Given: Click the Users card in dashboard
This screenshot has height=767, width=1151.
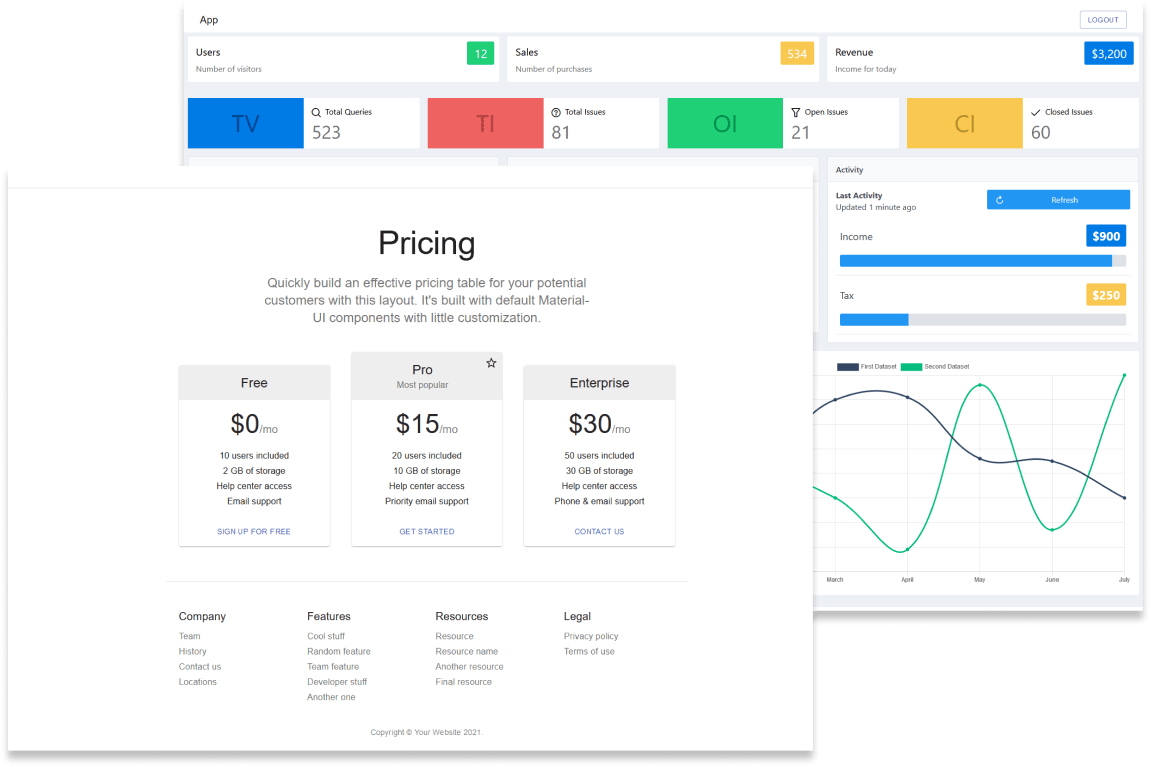Looking at the screenshot, I should [x=343, y=59].
